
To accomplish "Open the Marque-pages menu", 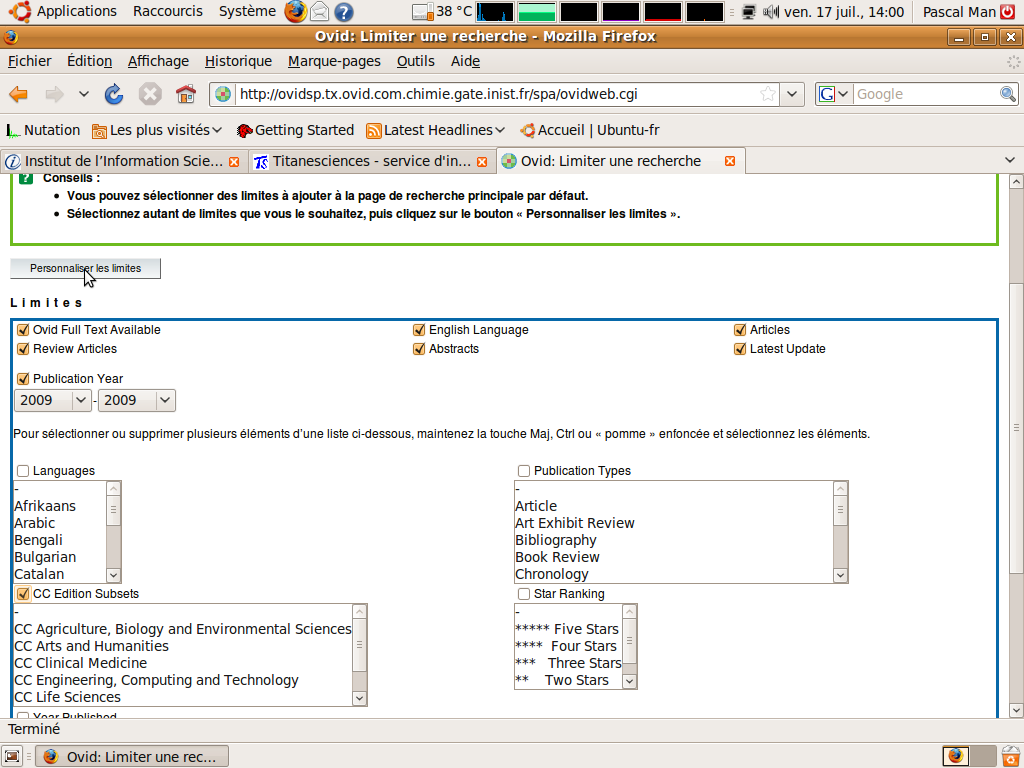I will click(334, 61).
